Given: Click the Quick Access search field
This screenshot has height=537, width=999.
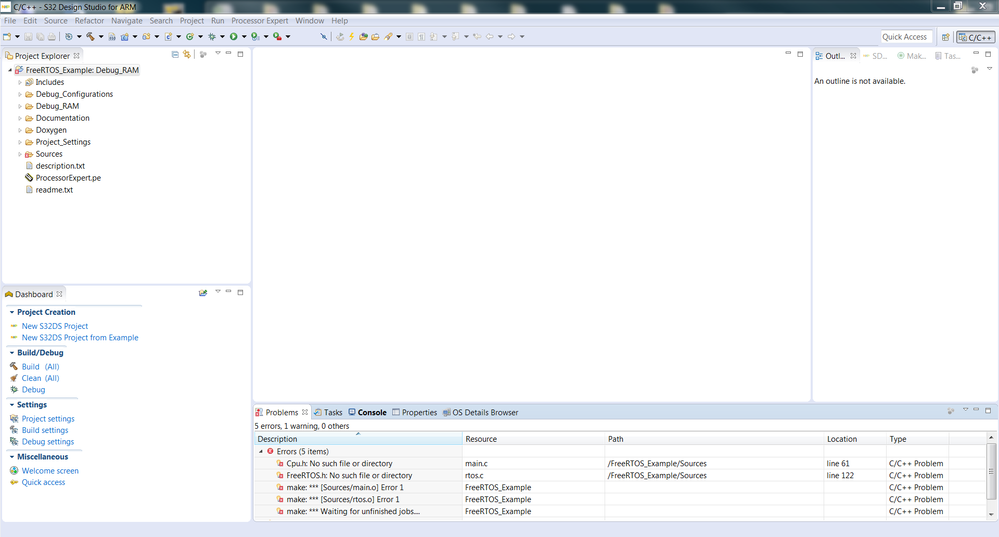Looking at the screenshot, I should point(906,37).
